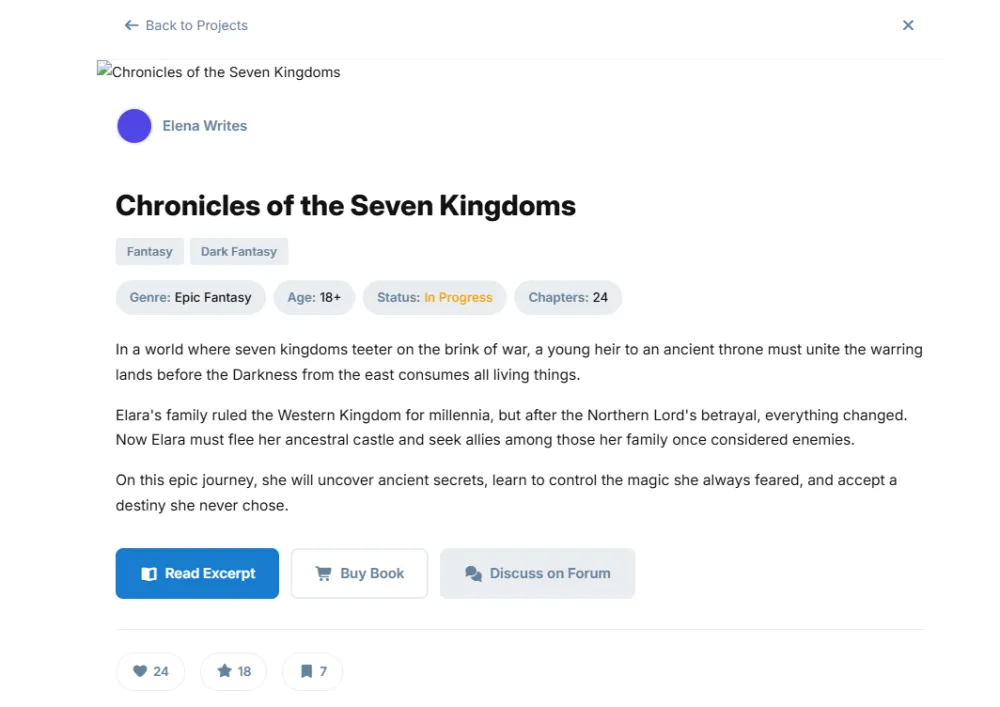
Task: Open the Read Excerpt button
Action: [x=197, y=573]
